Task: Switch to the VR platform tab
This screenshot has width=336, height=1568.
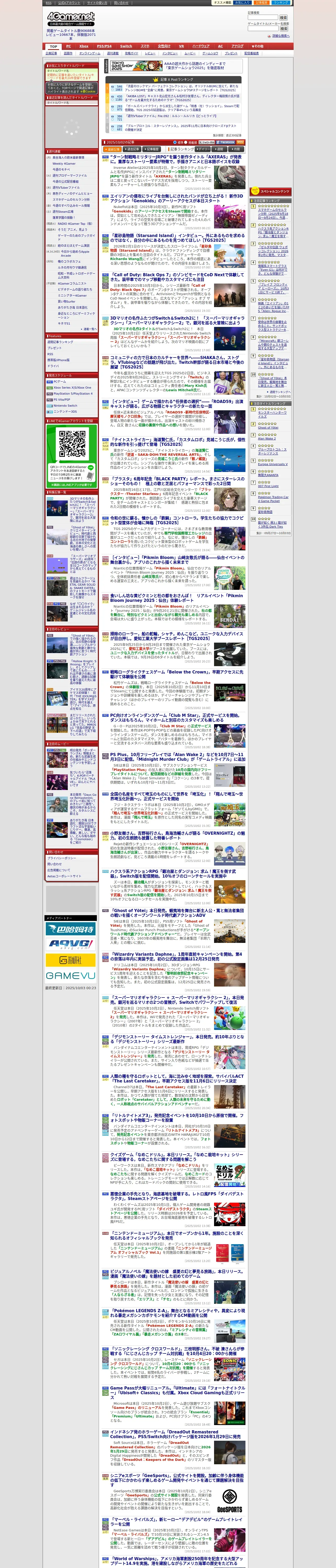Action: point(181,46)
